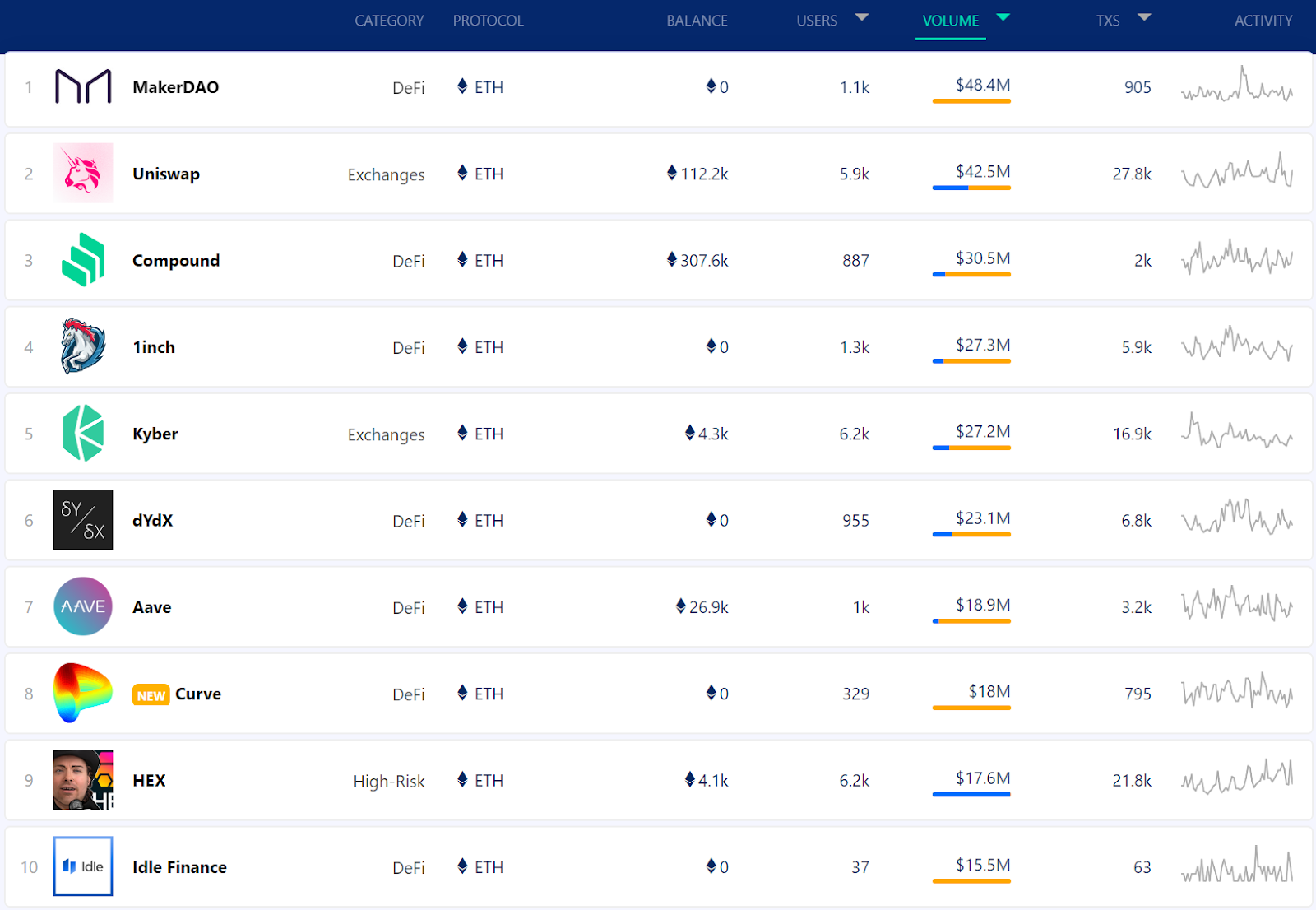Viewport: 1316px width, 910px height.
Task: Open the Aave dapp name link
Action: 152,607
